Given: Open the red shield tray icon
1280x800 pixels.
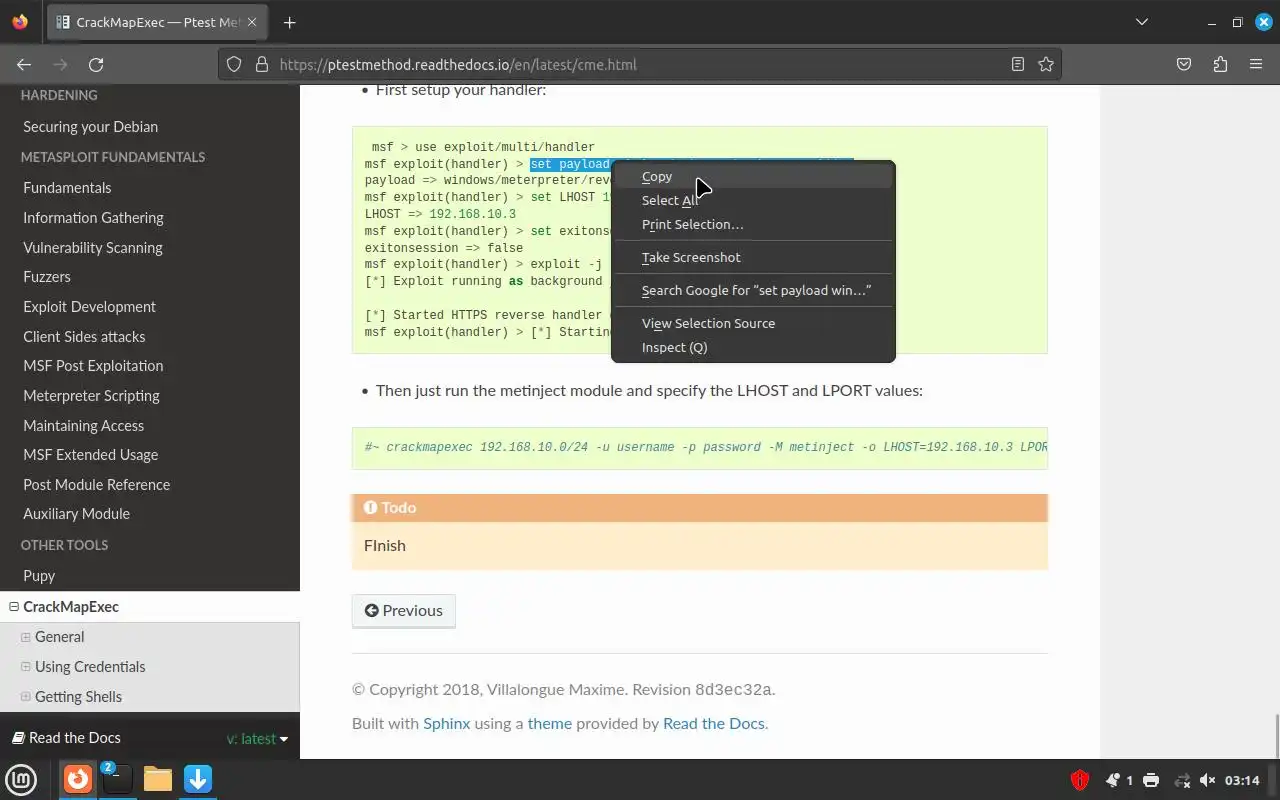Looking at the screenshot, I should (1079, 780).
